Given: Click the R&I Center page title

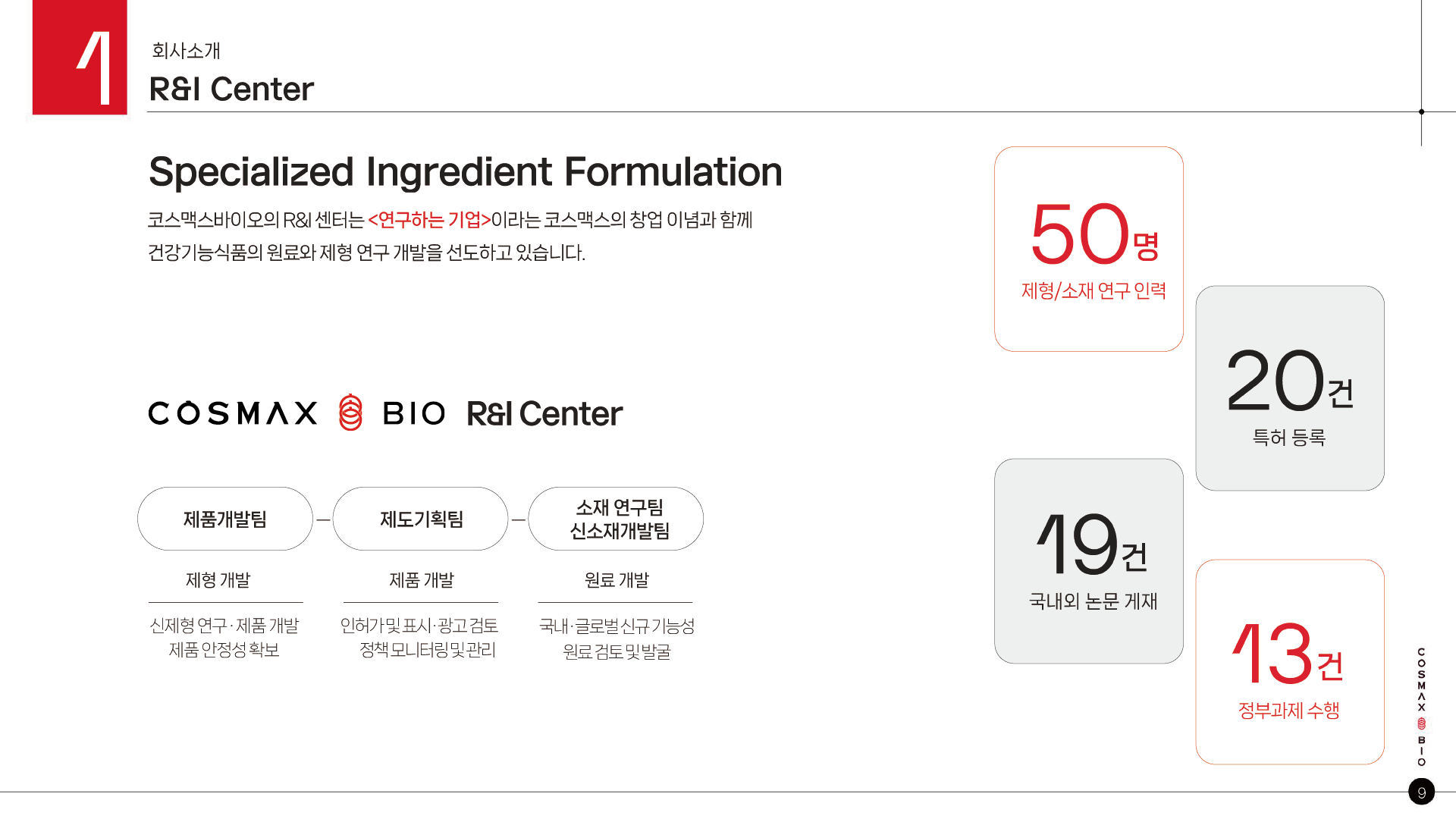Looking at the screenshot, I should (231, 89).
